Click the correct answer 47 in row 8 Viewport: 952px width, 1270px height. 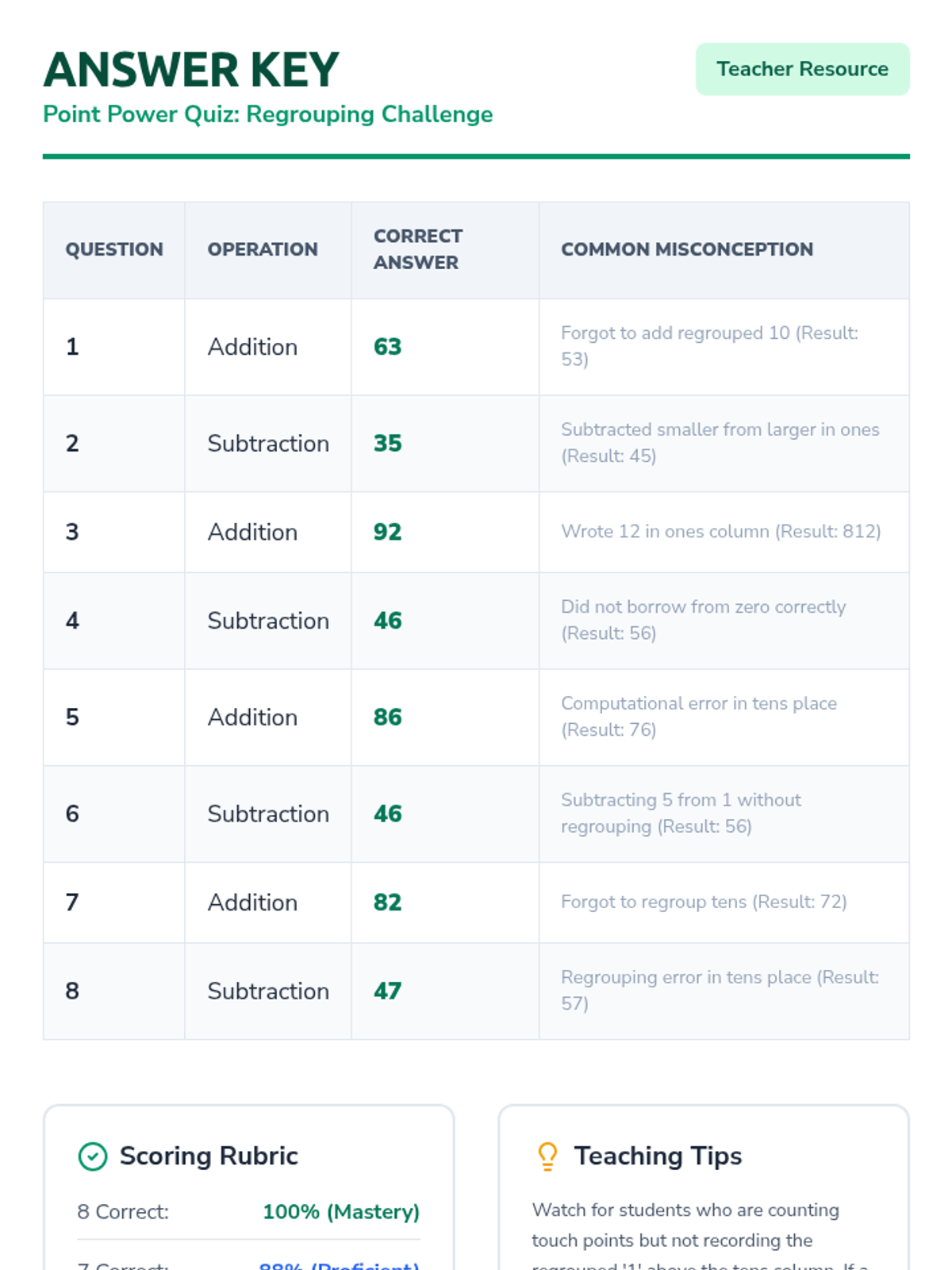click(x=388, y=991)
